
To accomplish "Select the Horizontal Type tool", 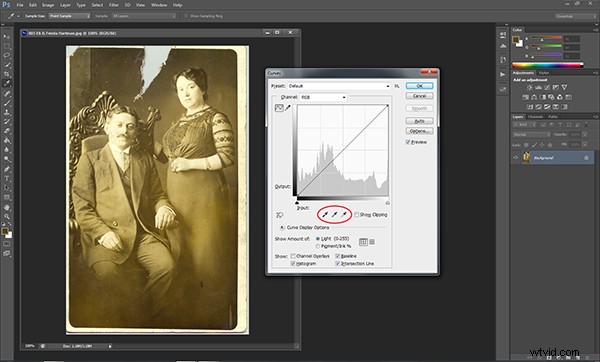I will (7, 178).
